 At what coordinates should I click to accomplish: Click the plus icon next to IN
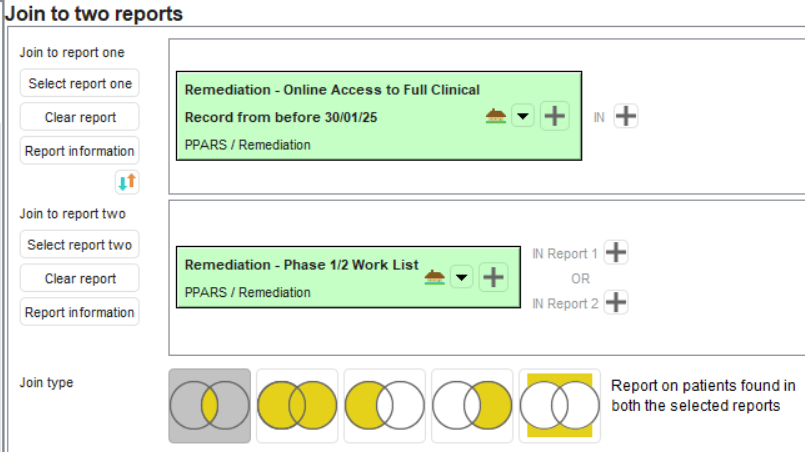626,116
